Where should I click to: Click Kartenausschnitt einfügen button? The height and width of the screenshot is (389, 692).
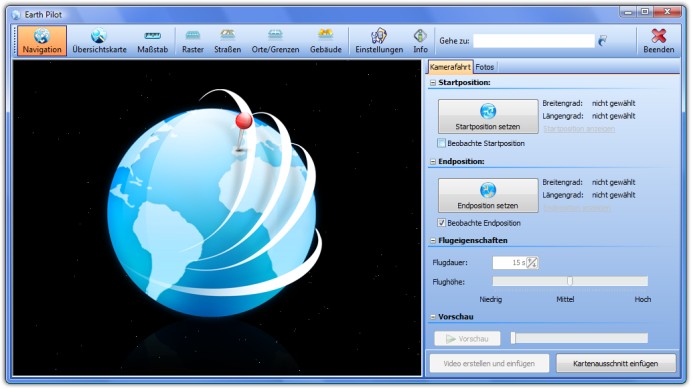click(x=616, y=363)
